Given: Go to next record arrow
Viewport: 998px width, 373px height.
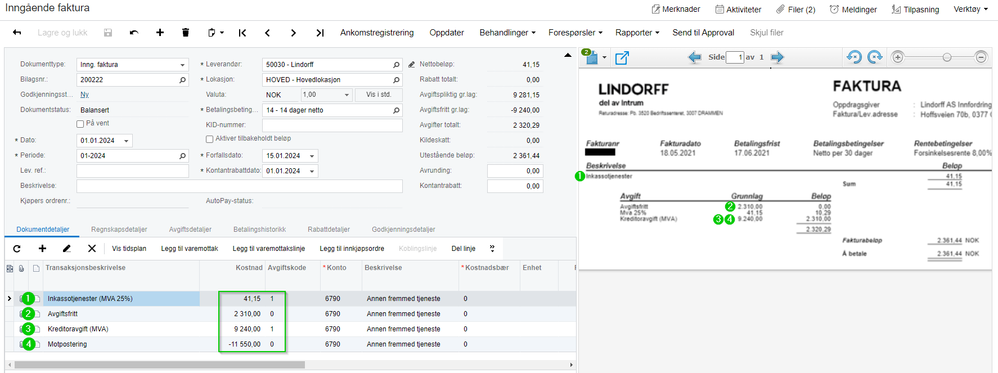Looking at the screenshot, I should click(x=293, y=32).
